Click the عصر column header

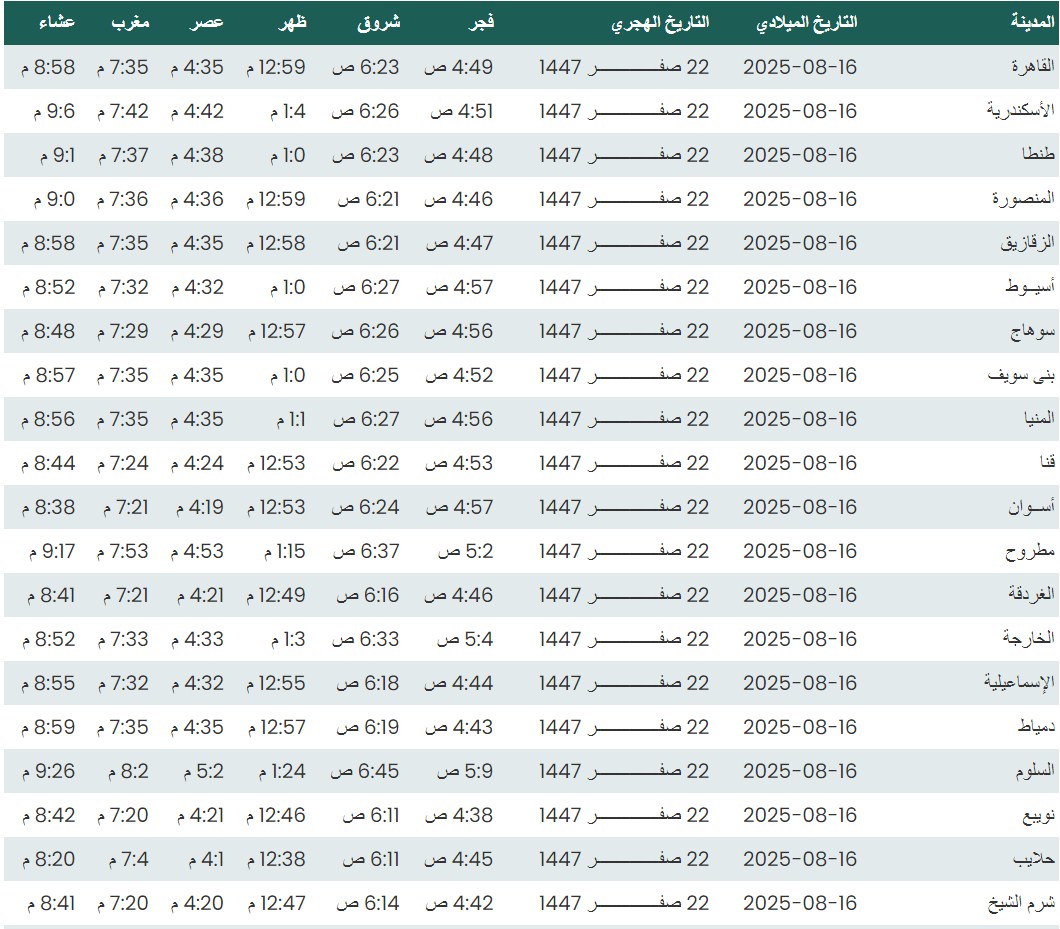coord(207,23)
